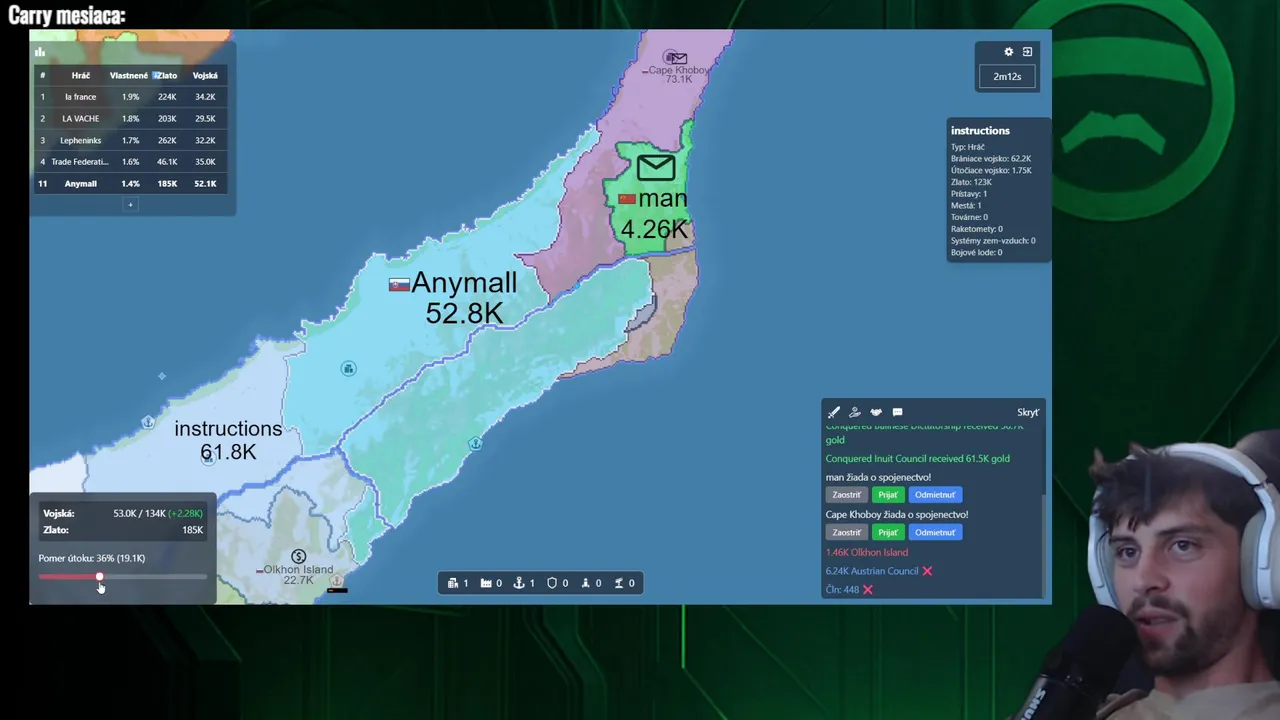Image resolution: width=1280 pixels, height=720 pixels.
Task: Select Trade Federati... leaderboard row
Action: [x=130, y=161]
